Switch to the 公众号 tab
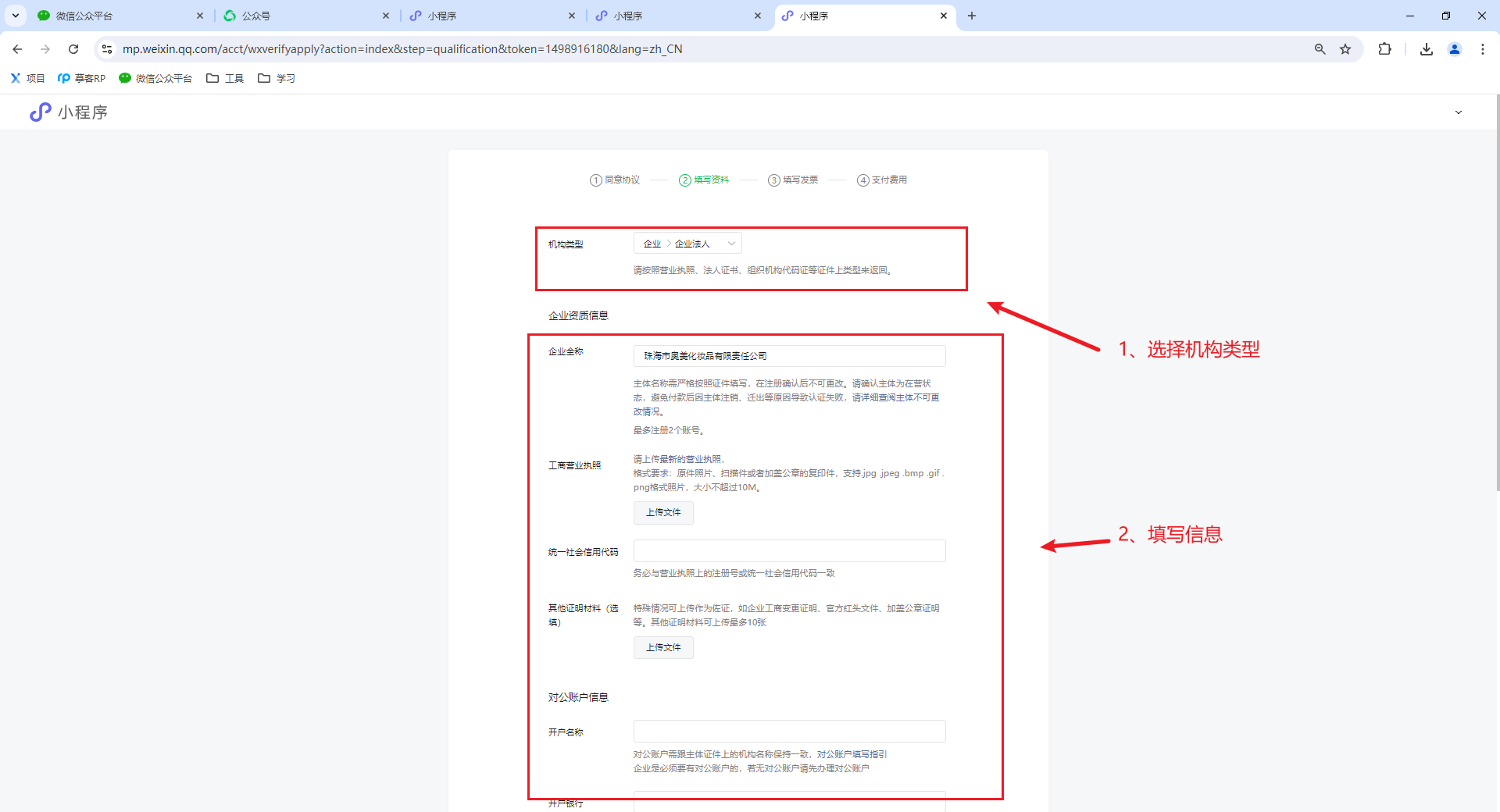The image size is (1500, 812). pos(305,16)
